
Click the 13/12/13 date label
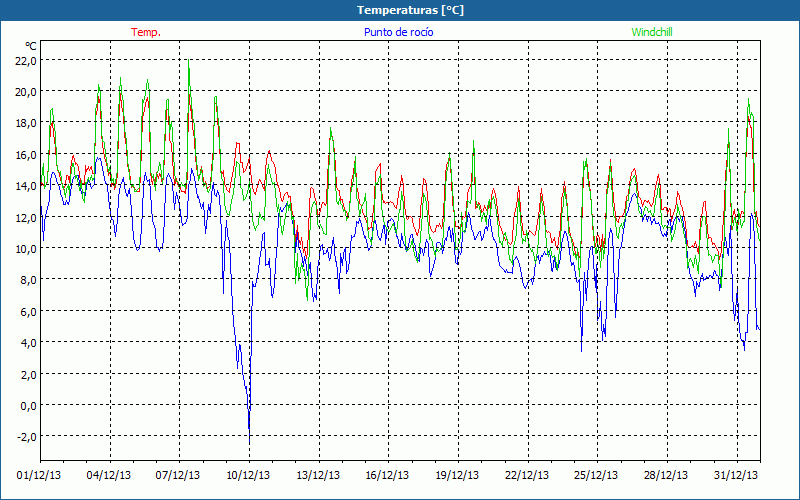pyautogui.click(x=318, y=476)
